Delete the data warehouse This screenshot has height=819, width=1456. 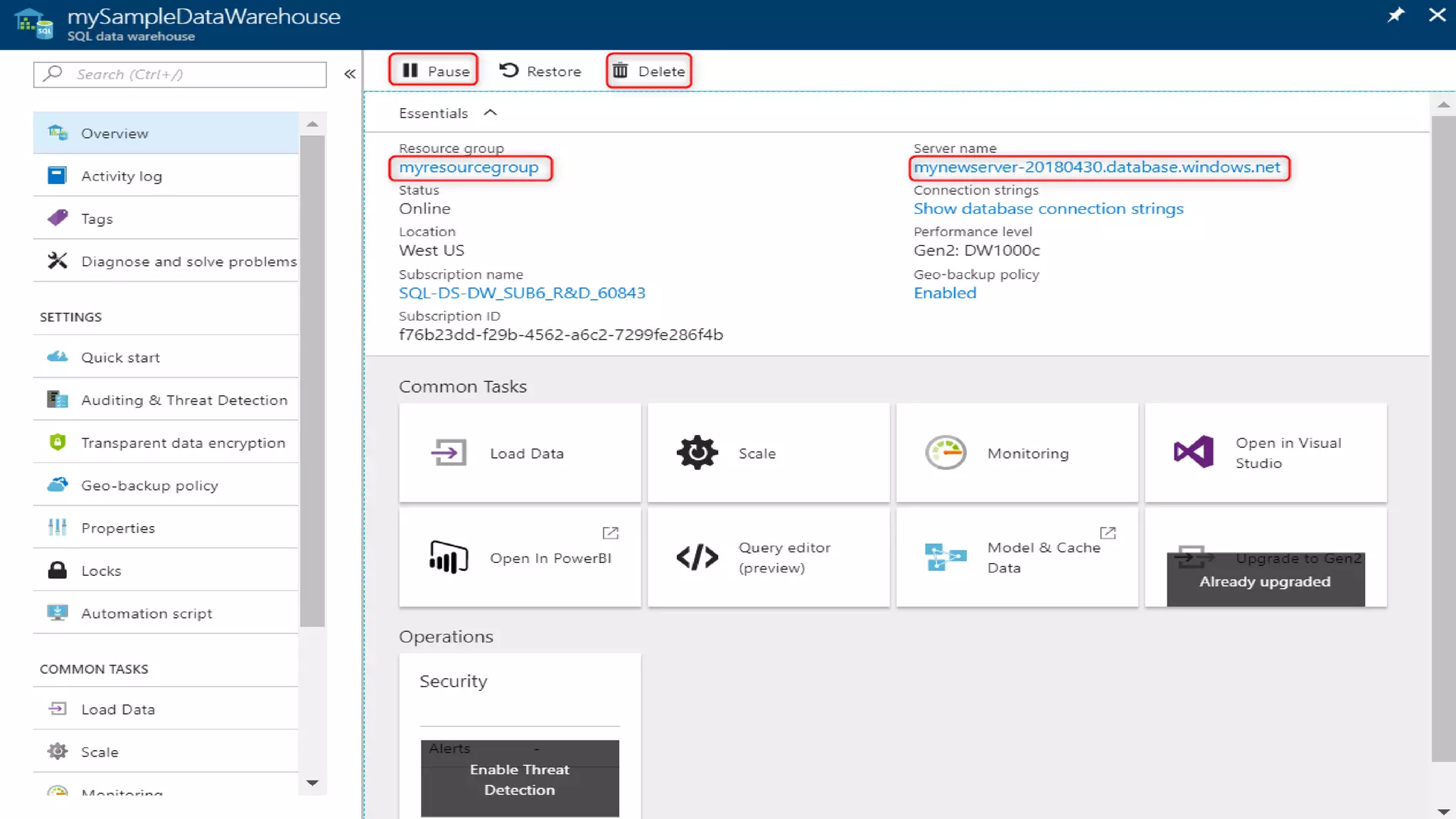click(x=648, y=70)
